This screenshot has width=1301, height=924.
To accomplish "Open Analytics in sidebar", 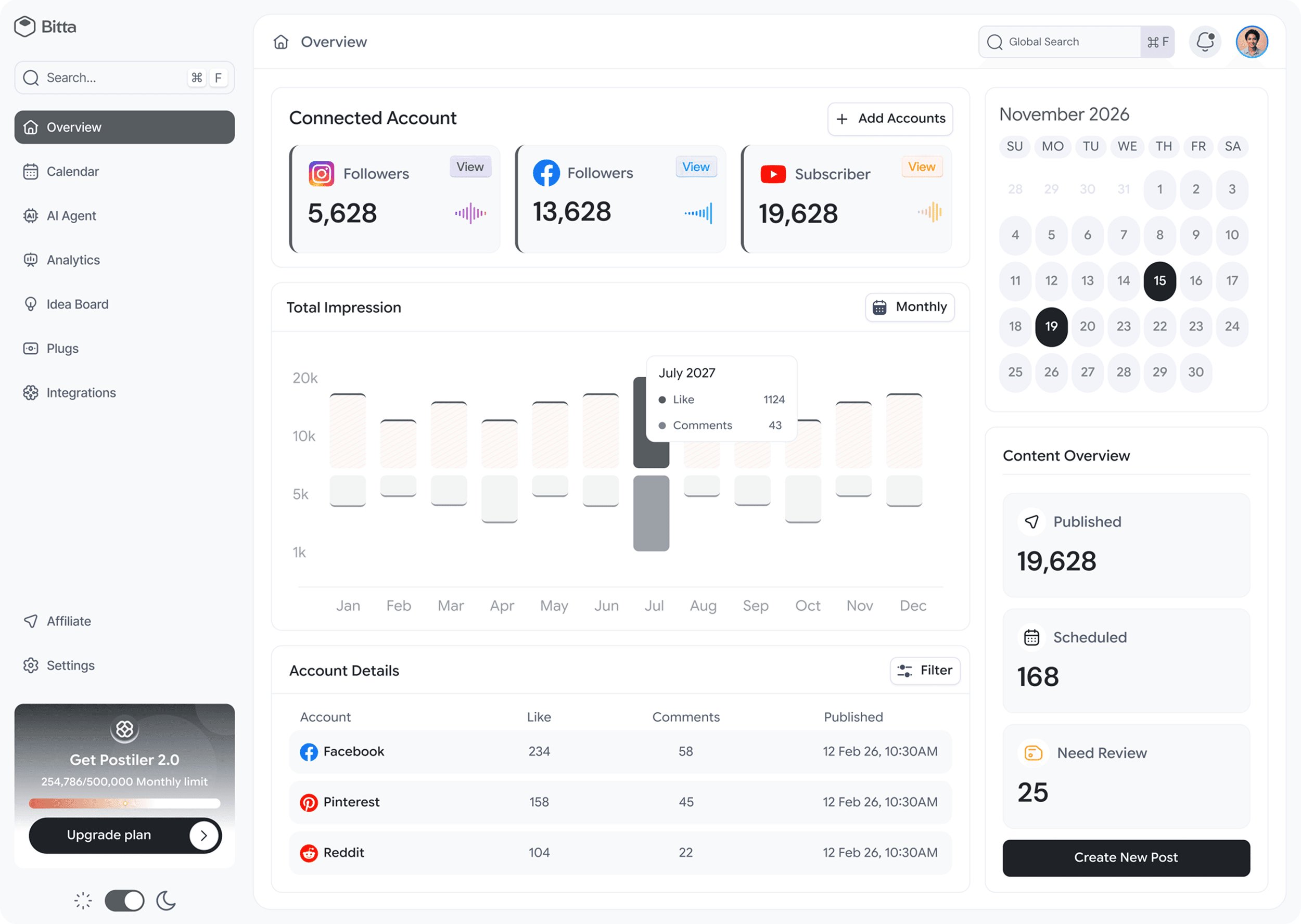I will coord(125,260).
